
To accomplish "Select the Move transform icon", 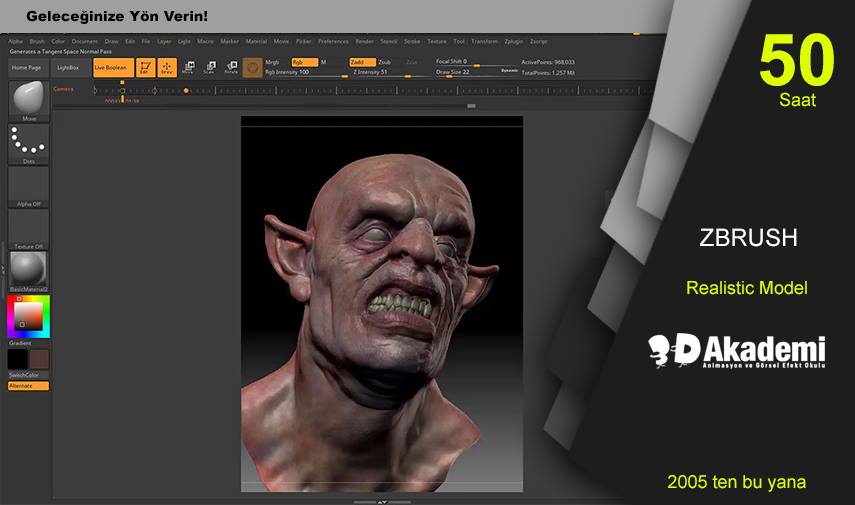I will click(187, 67).
